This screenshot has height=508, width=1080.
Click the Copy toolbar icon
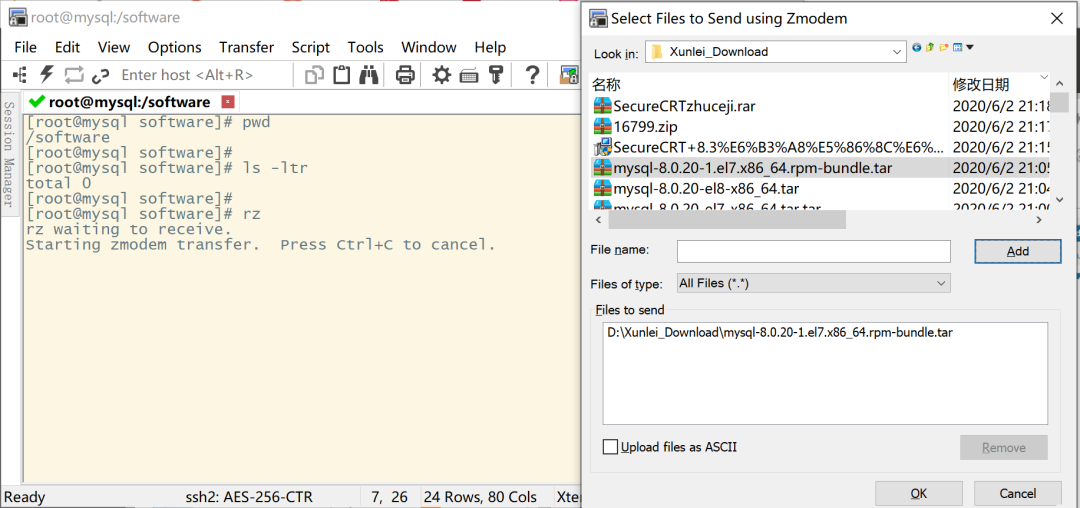click(x=315, y=74)
